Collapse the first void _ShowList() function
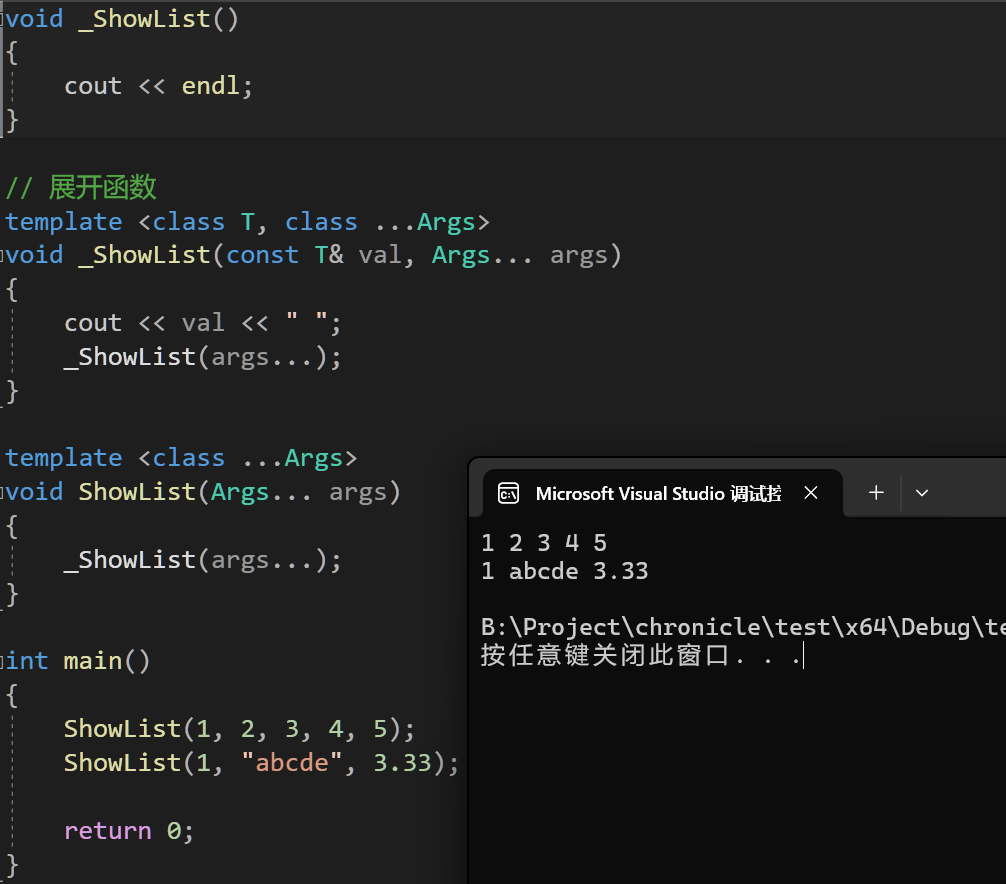1006x884 pixels. click(2, 20)
